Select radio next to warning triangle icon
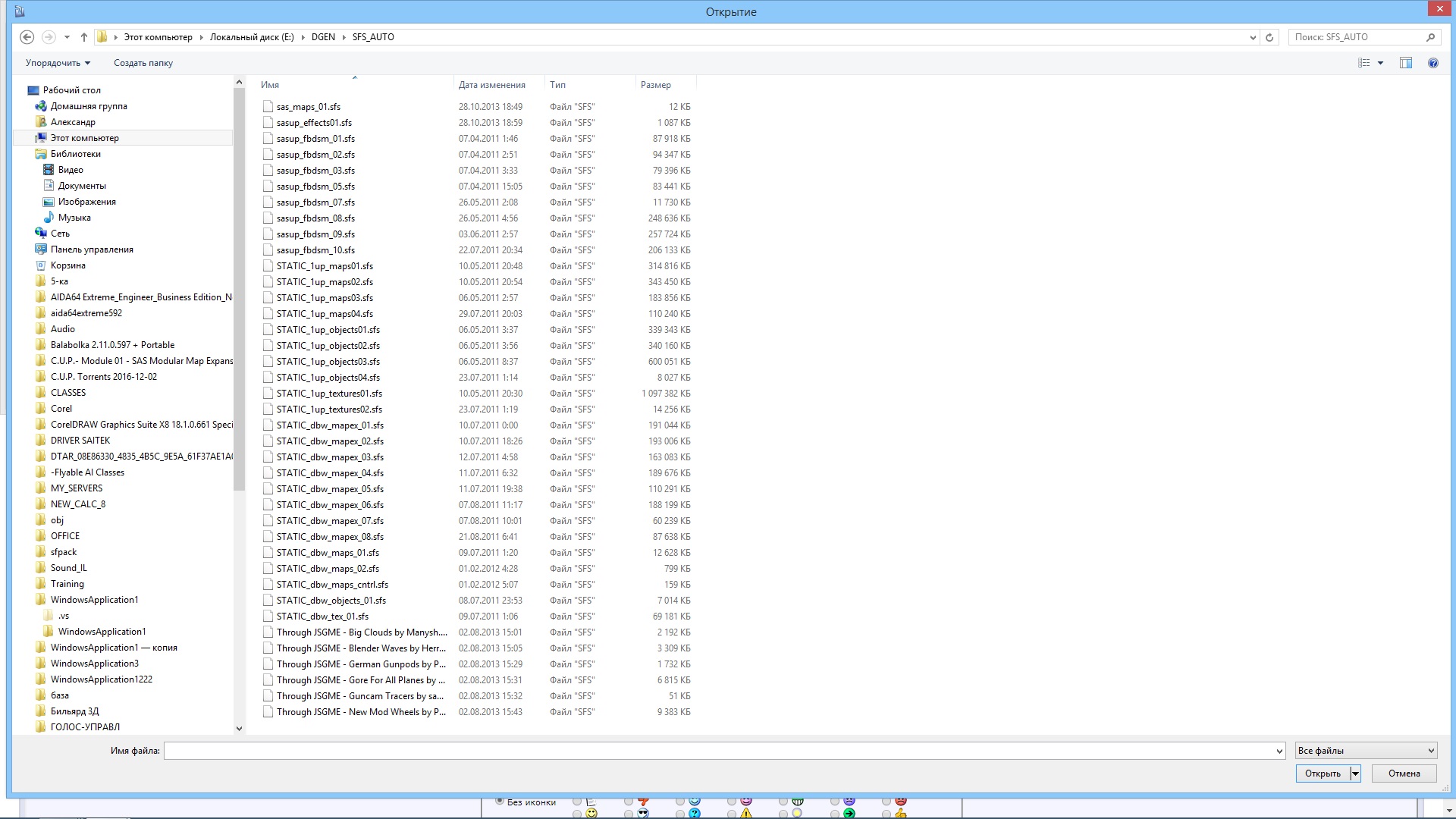This screenshot has width=1456, height=819. (x=732, y=814)
